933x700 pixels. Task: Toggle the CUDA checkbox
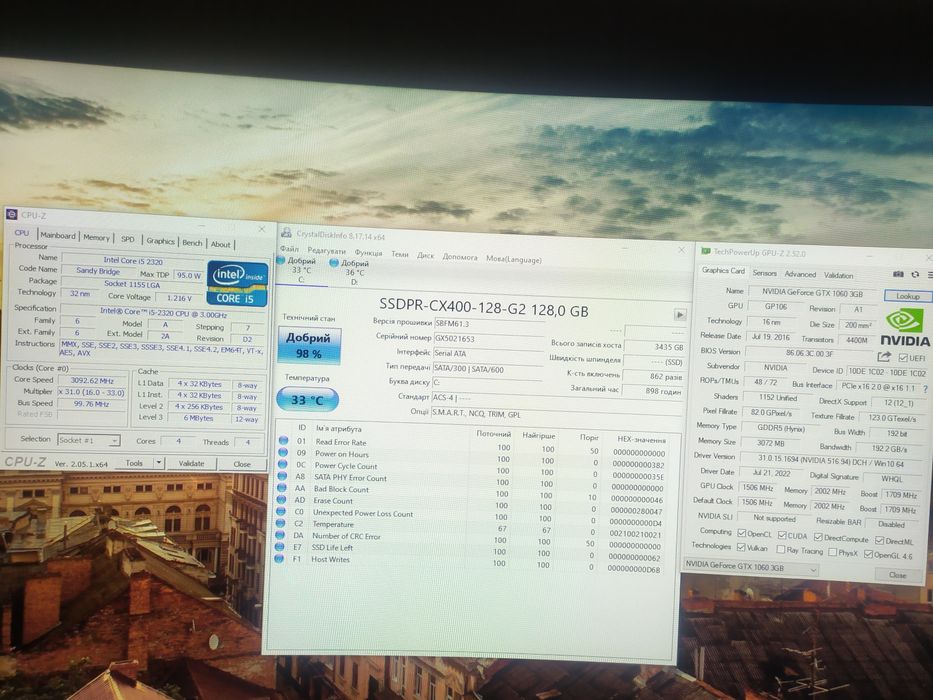(x=782, y=535)
